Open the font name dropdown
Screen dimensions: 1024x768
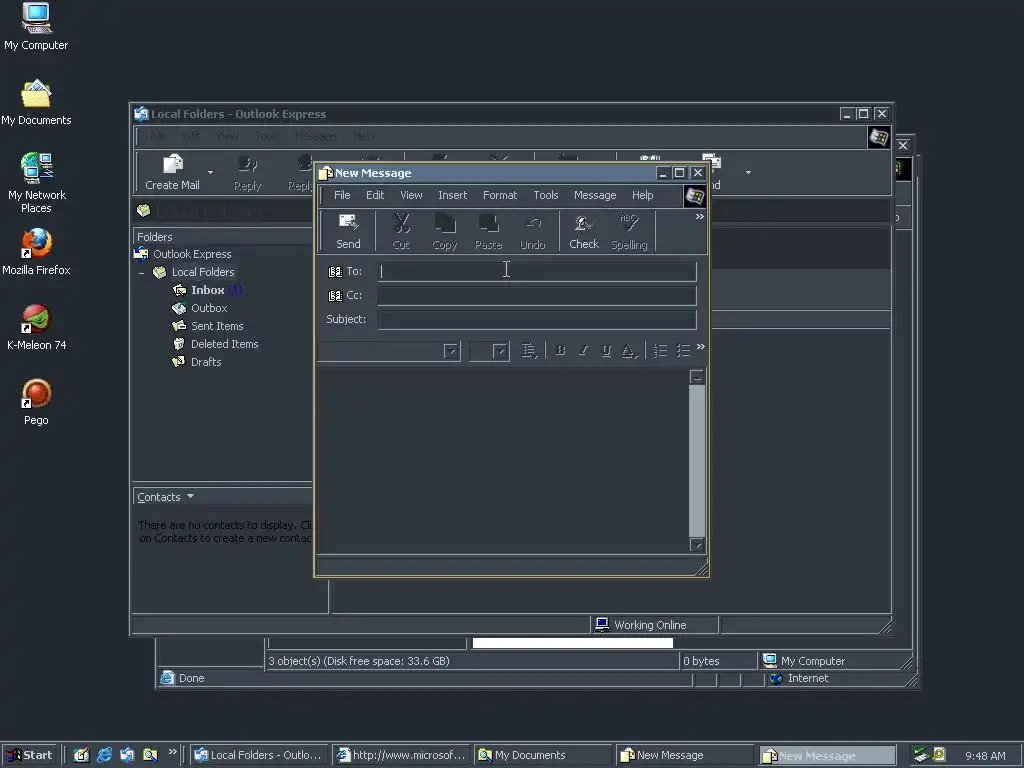451,351
